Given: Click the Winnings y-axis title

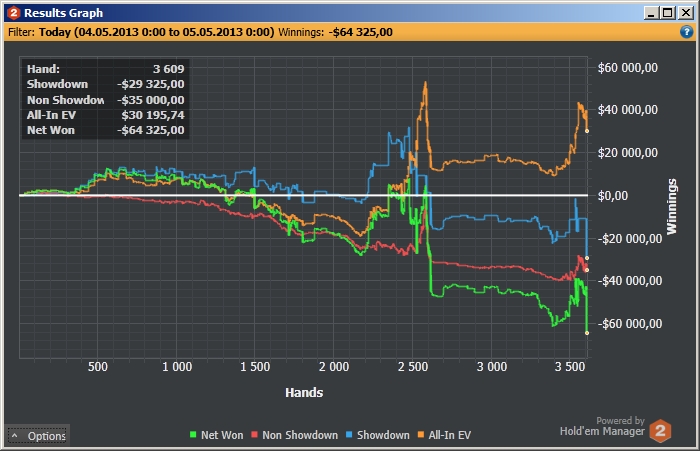Looking at the screenshot, I should (x=671, y=206).
